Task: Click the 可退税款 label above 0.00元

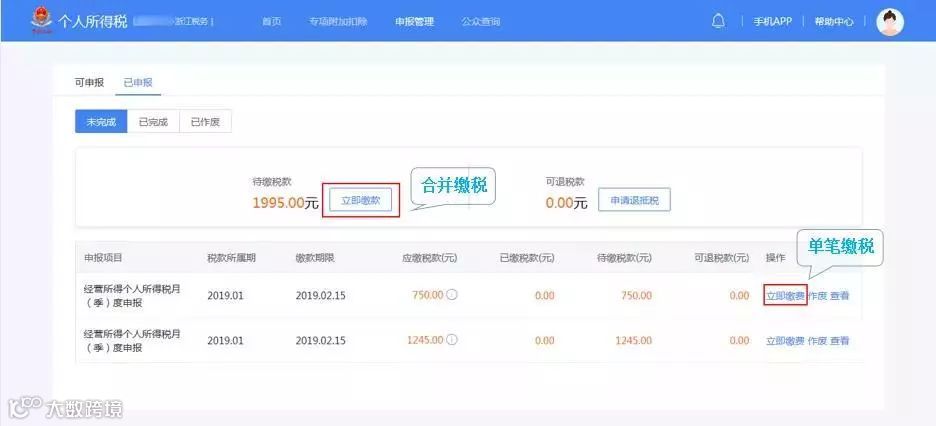Action: click(x=565, y=181)
